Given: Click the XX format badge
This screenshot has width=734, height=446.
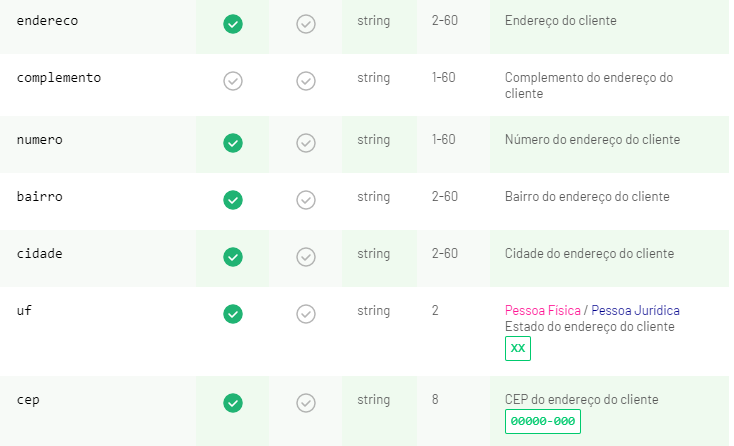Looking at the screenshot, I should pos(518,348).
